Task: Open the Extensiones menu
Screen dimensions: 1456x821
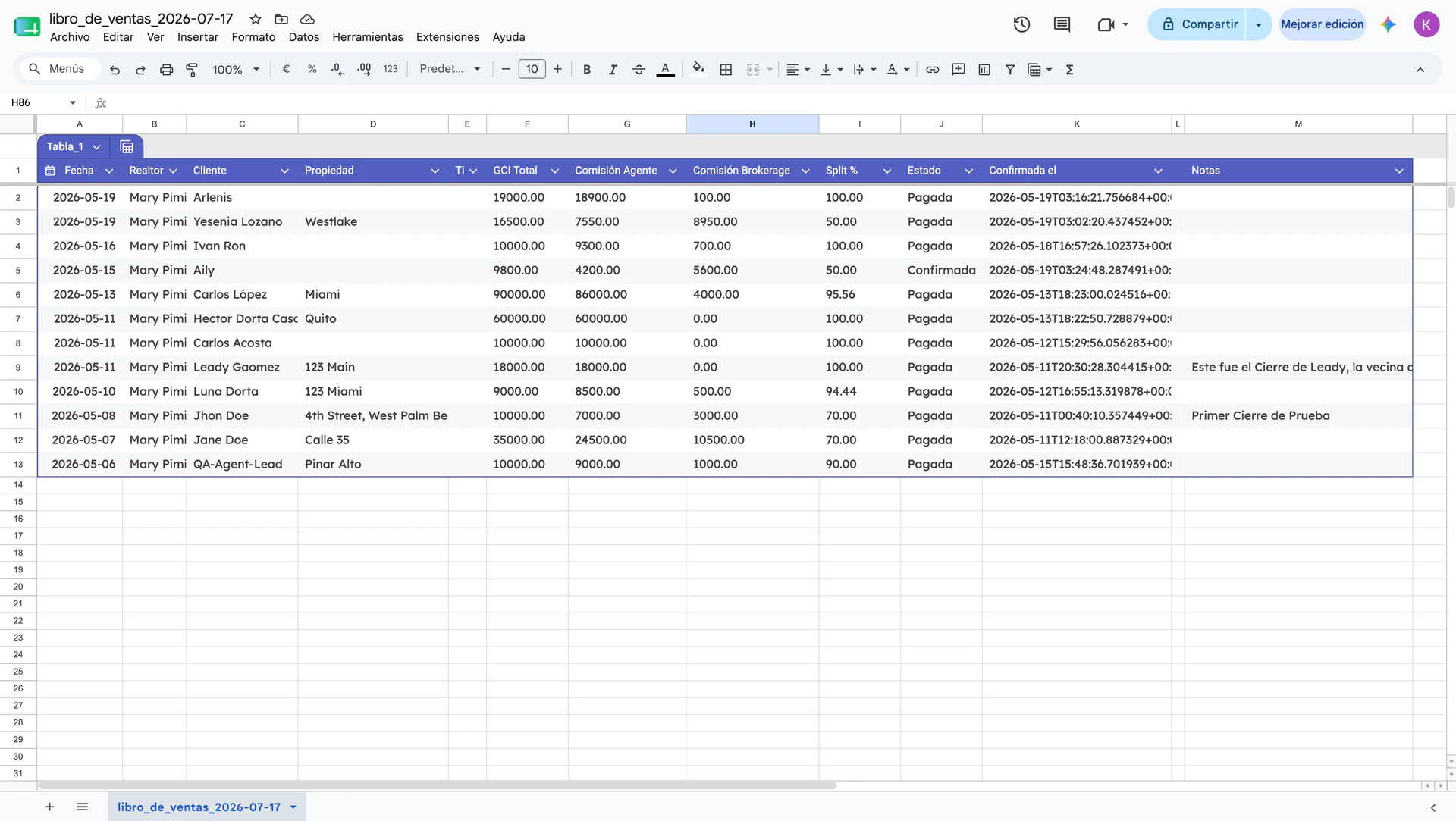Action: pyautogui.click(x=447, y=37)
